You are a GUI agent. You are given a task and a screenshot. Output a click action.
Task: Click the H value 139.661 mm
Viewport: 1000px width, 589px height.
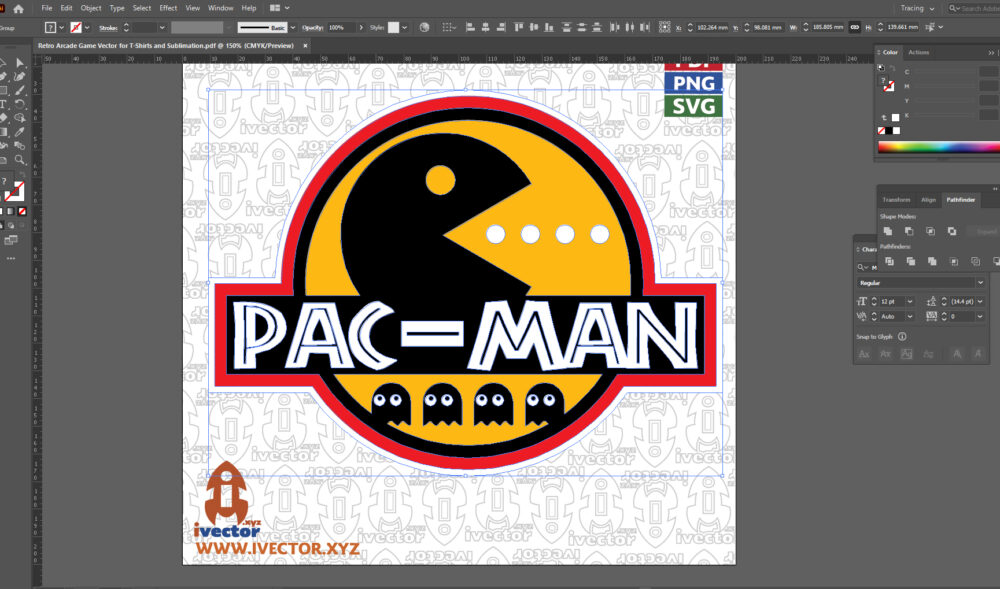902,27
